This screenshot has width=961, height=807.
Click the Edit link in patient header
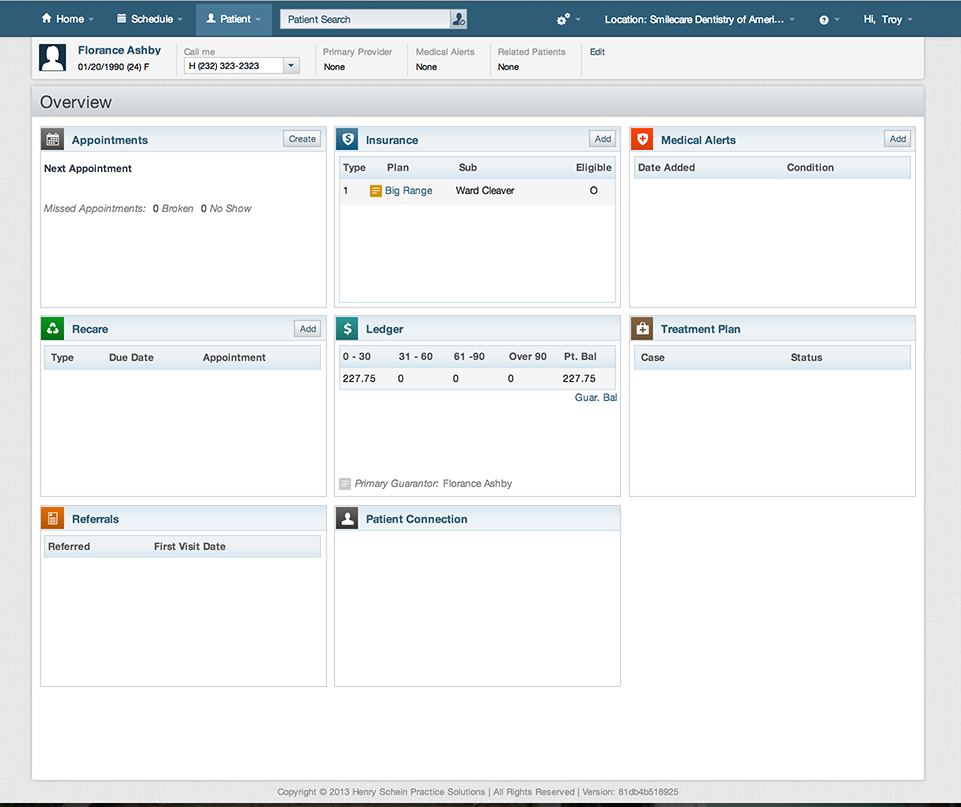[x=598, y=52]
